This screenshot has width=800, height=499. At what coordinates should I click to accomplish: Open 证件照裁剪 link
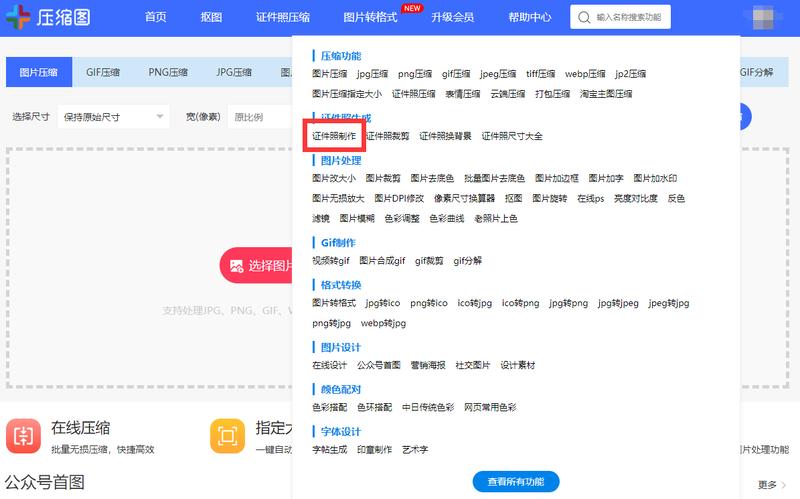(x=388, y=136)
